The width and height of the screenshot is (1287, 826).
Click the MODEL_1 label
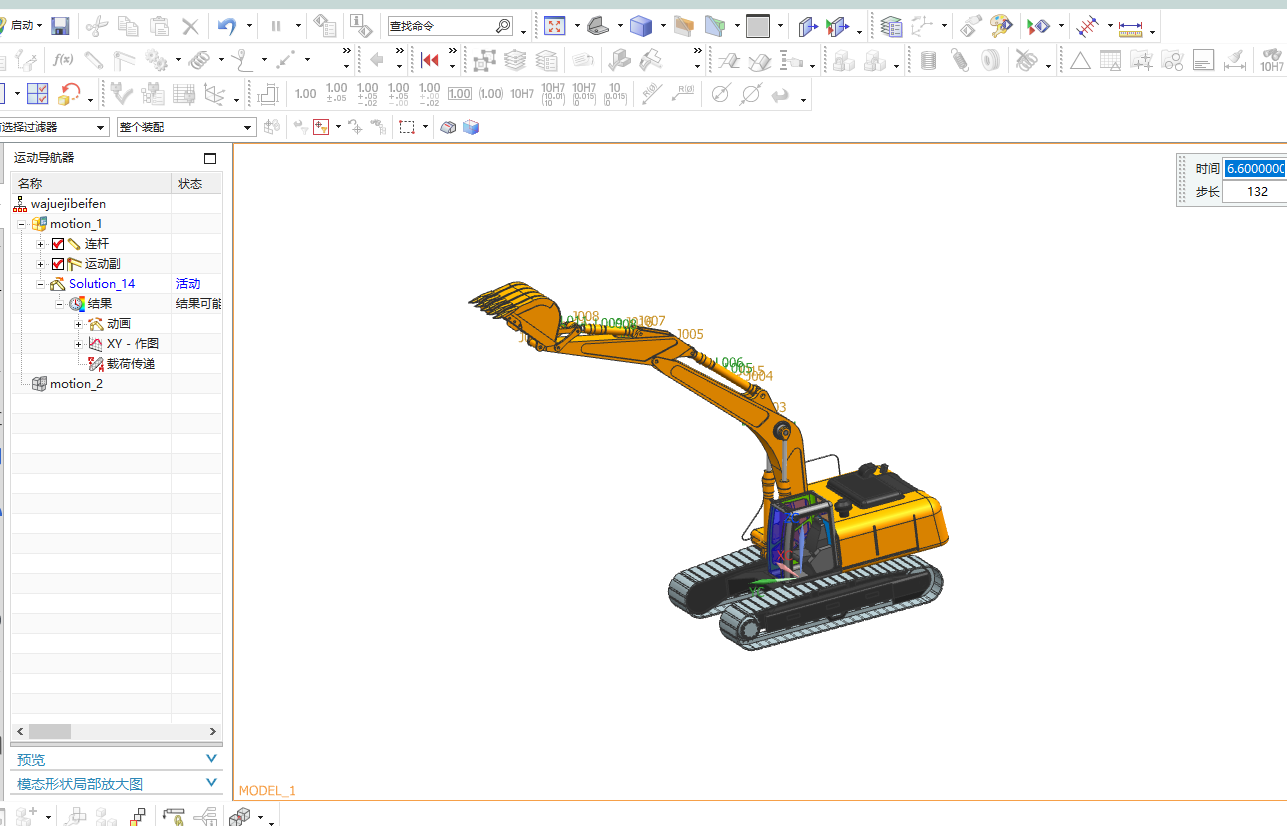(x=267, y=790)
